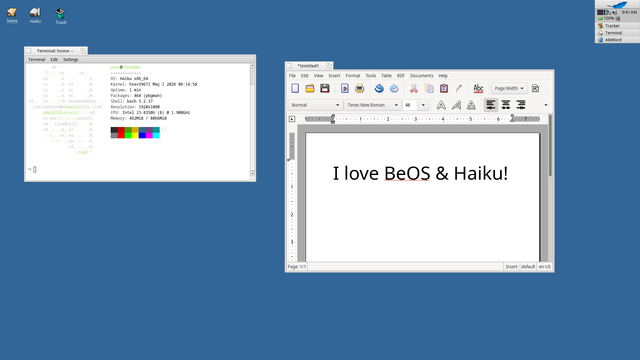This screenshot has height=360, width=640.
Task: Cut selection with the scissors icon
Action: click(414, 88)
